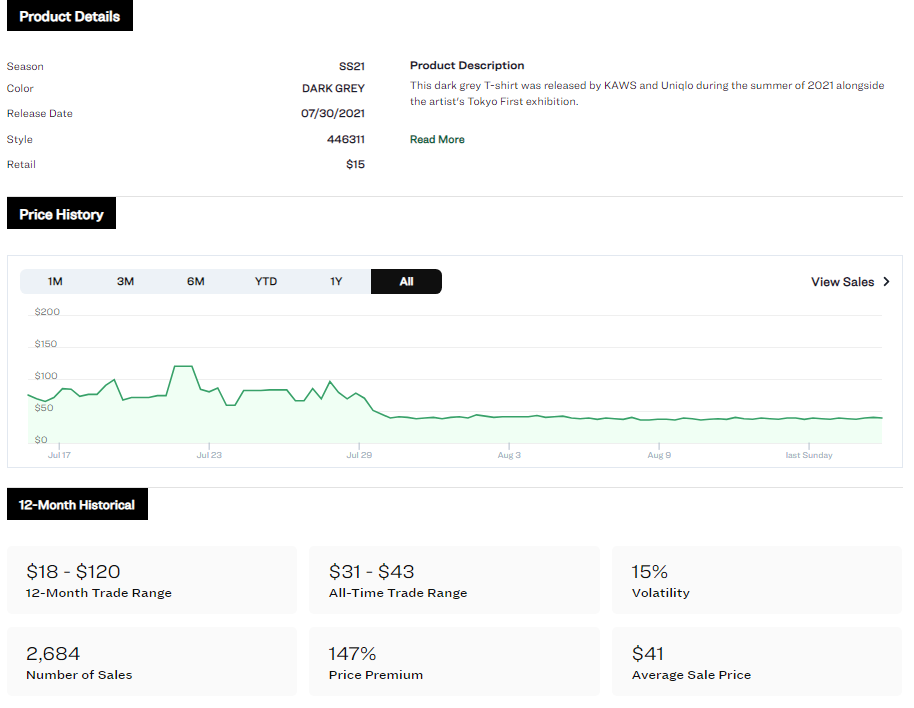
Task: Click the Jul 29 axis label
Action: tap(359, 455)
